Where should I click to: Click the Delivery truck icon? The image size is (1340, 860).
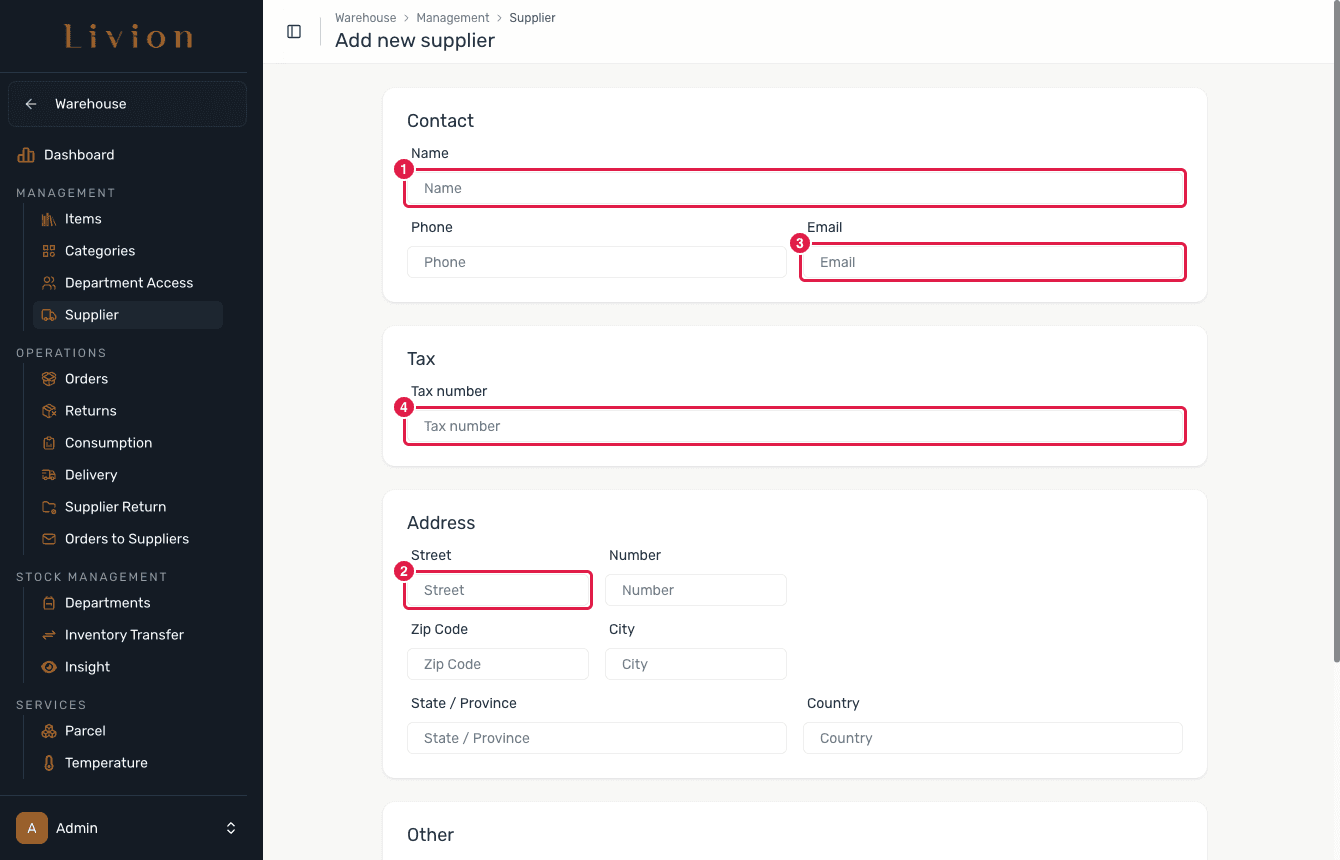(48, 475)
